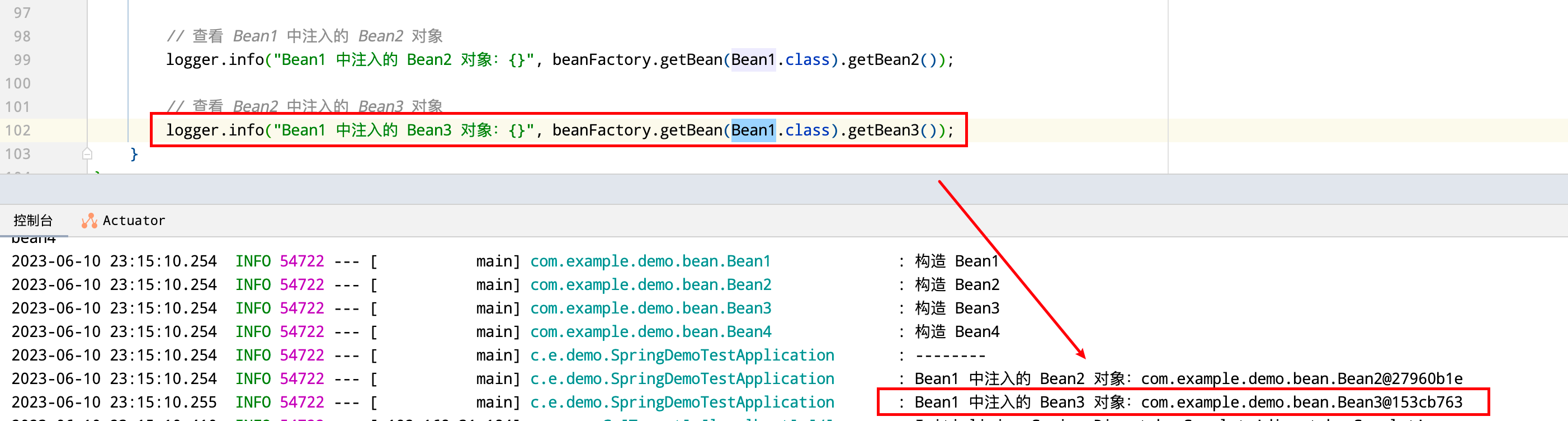Open com.example.demo.bean.Bean2 logger link
This screenshot has height=421, width=1568.
pos(651,284)
